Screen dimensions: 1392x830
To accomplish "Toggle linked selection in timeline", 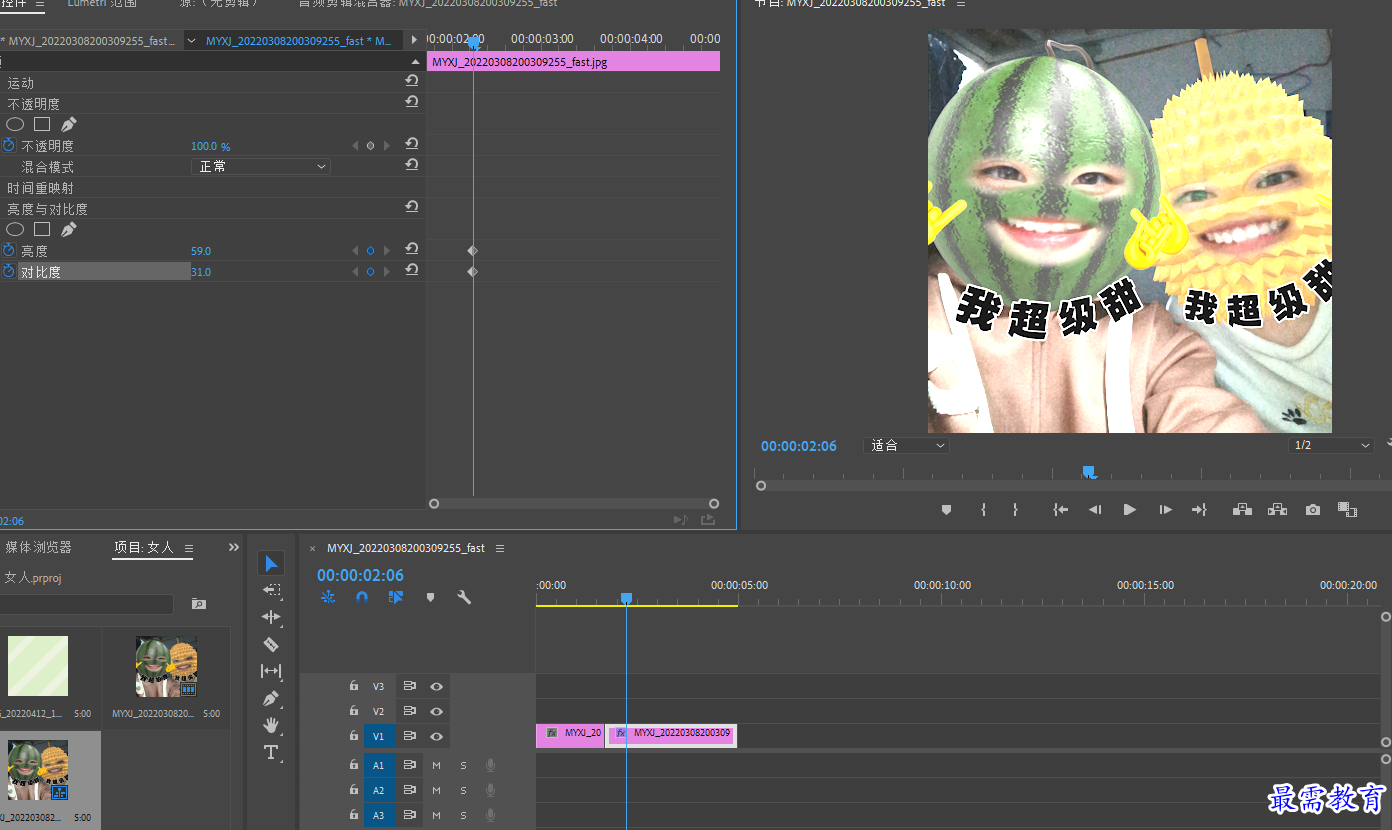I will [396, 597].
